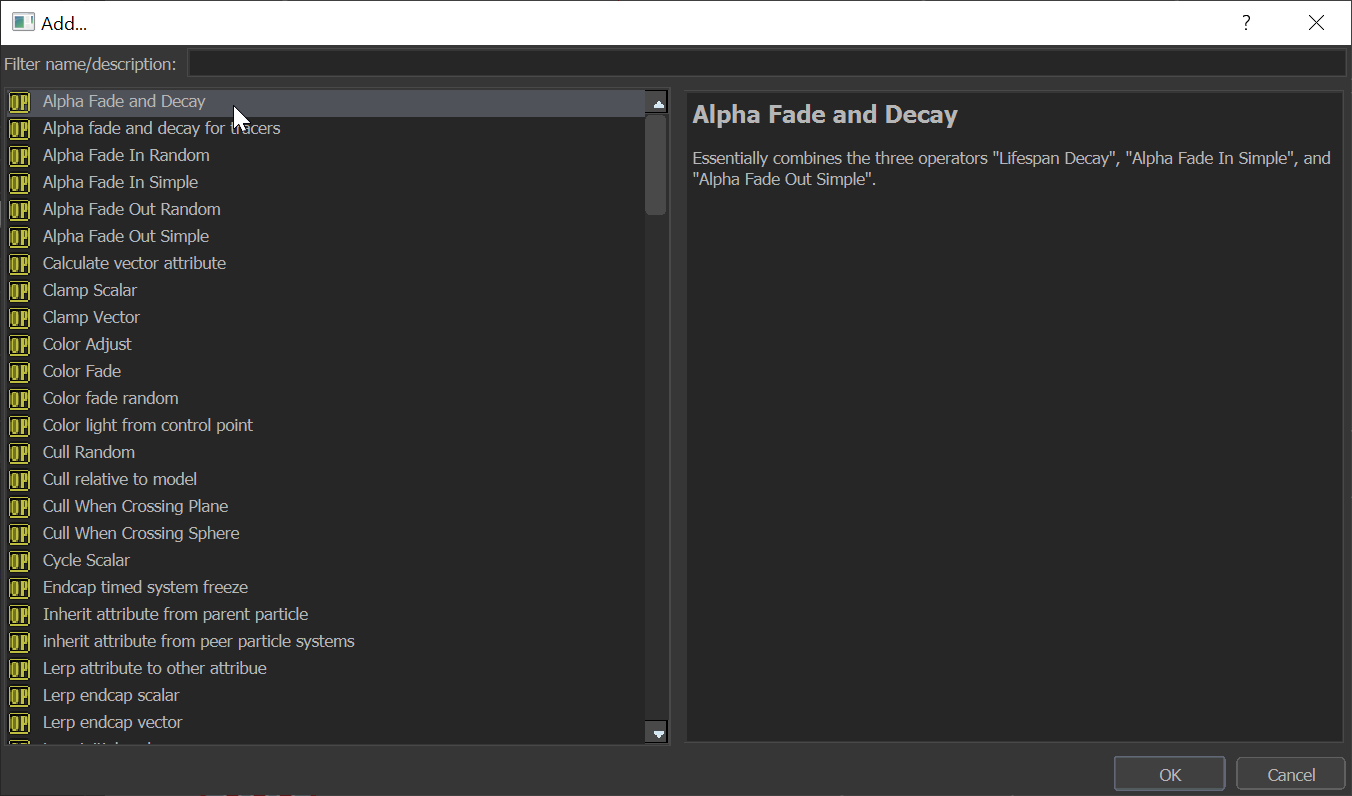Select Cull When Crossing Sphere
Screen dimensions: 1352x796
326,534
